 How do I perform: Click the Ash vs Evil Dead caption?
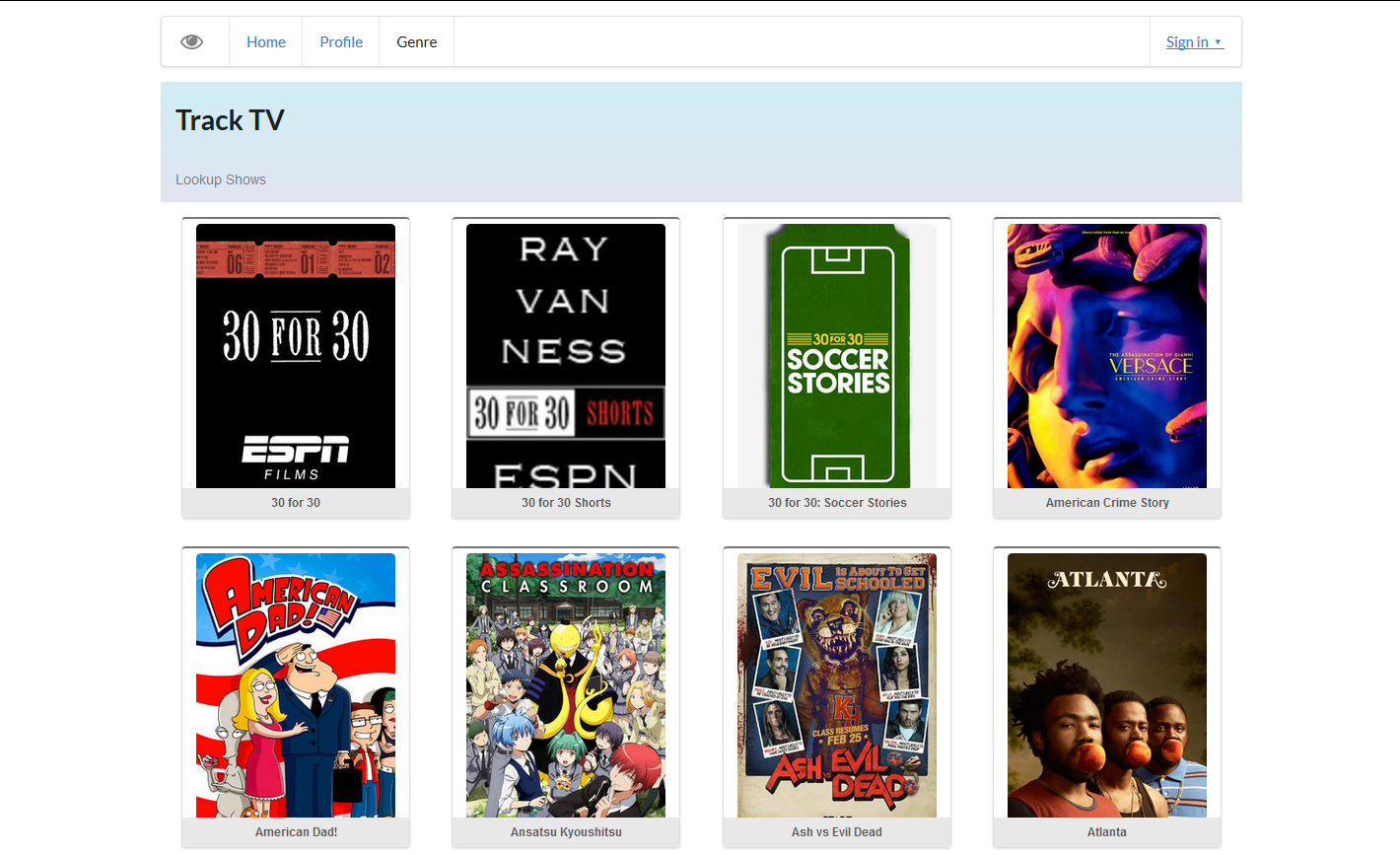[837, 832]
